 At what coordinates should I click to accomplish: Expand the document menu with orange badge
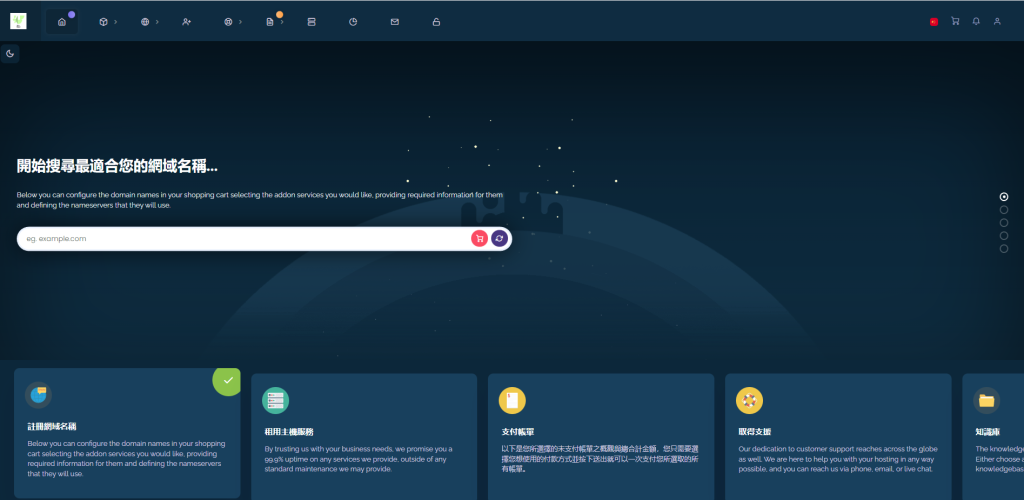click(x=271, y=21)
